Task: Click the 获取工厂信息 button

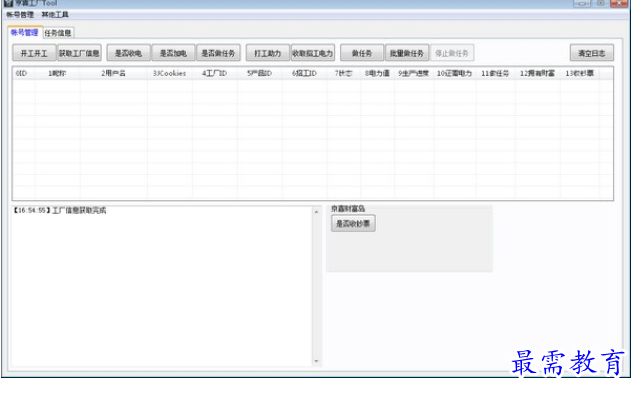Action: 79,53
